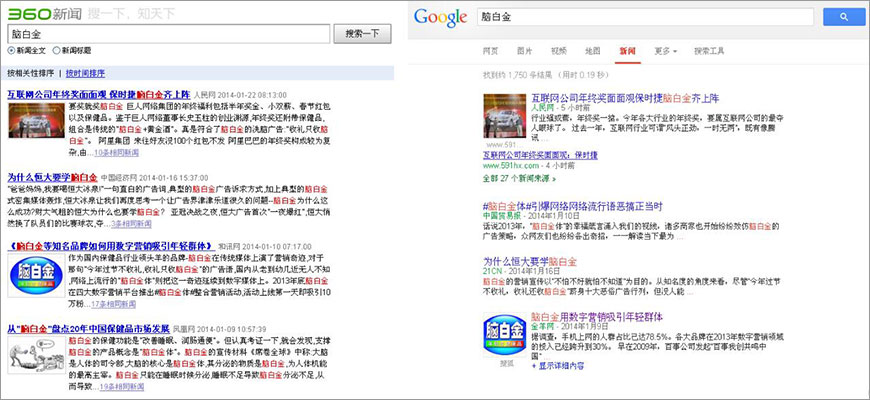Expand the 更多 dropdown in Google tabs
The image size is (870, 400).
click(x=666, y=50)
